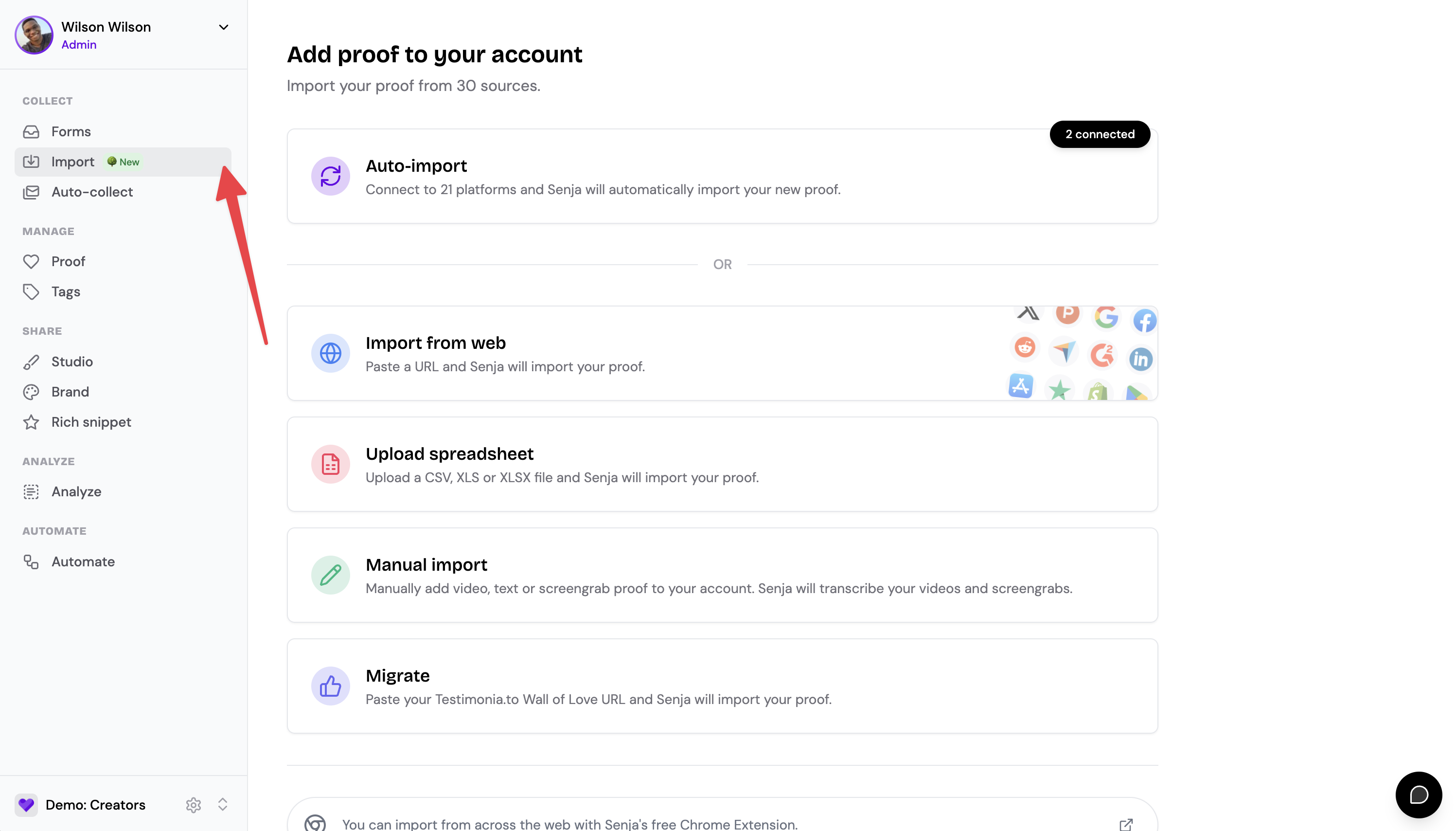Choose Upload spreadsheet option
This screenshot has width=1456, height=831.
click(x=722, y=464)
